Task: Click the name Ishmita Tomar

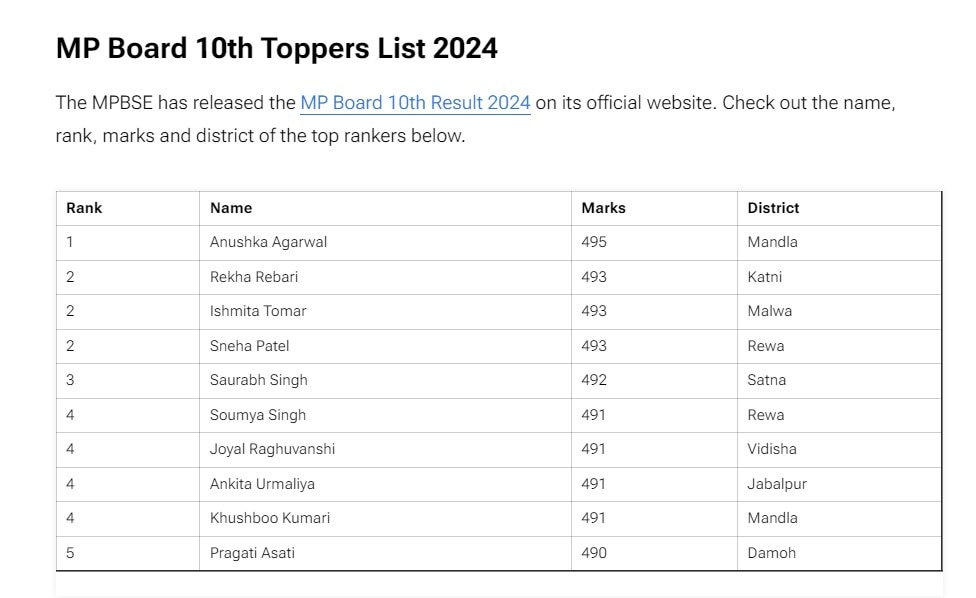Action: coord(258,311)
